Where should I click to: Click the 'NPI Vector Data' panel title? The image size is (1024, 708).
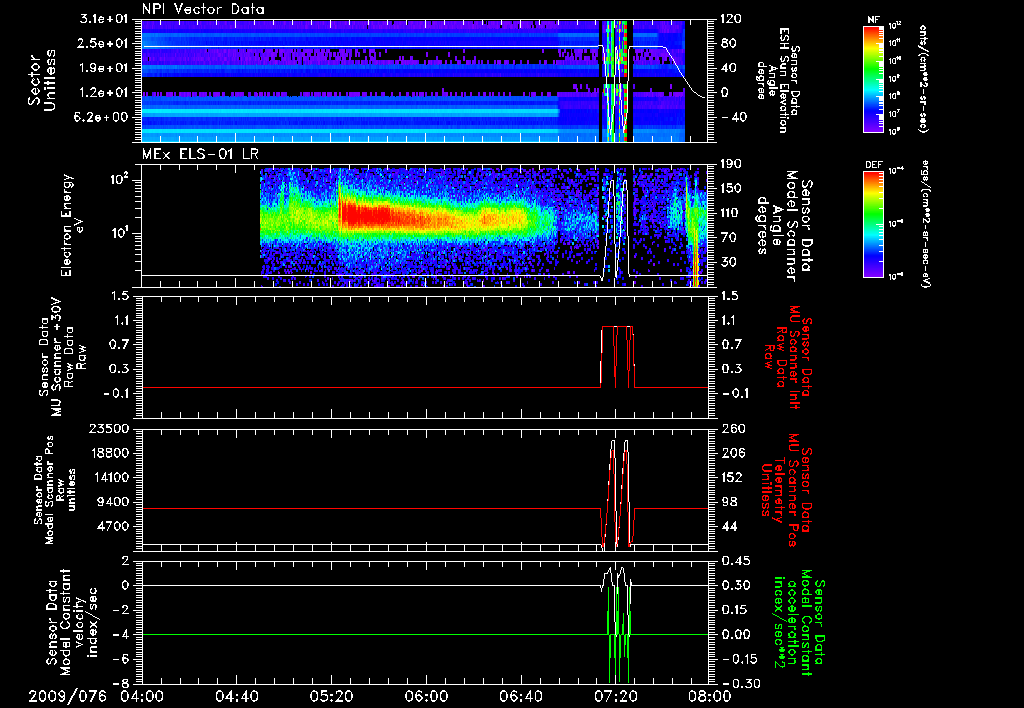[x=203, y=9]
